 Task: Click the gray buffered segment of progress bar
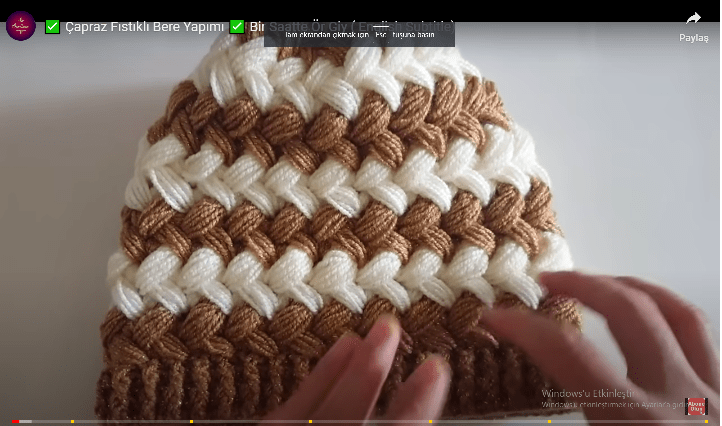pyautogui.click(x=26, y=422)
